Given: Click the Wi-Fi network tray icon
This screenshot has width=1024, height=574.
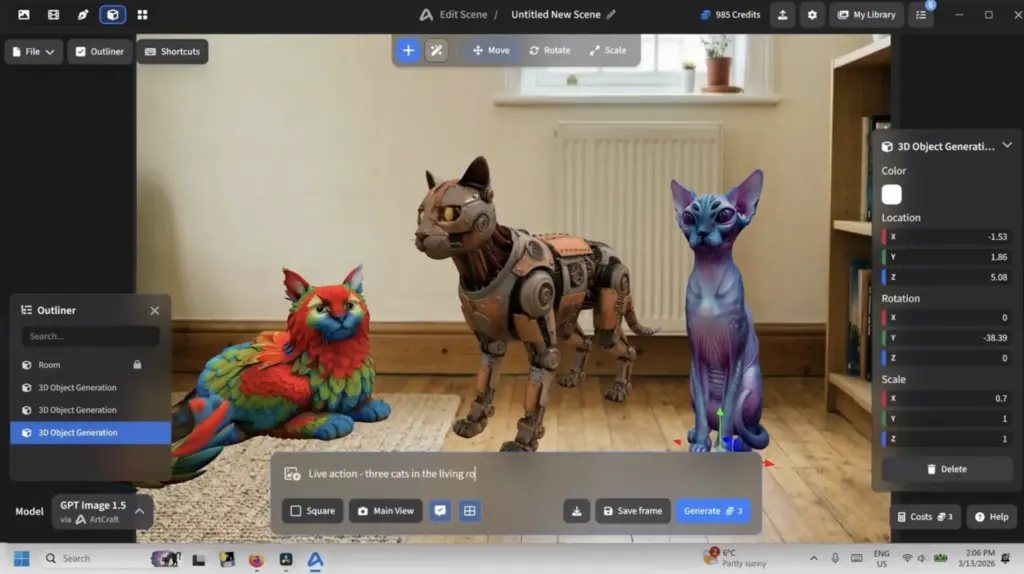Looking at the screenshot, I should coord(906,558).
